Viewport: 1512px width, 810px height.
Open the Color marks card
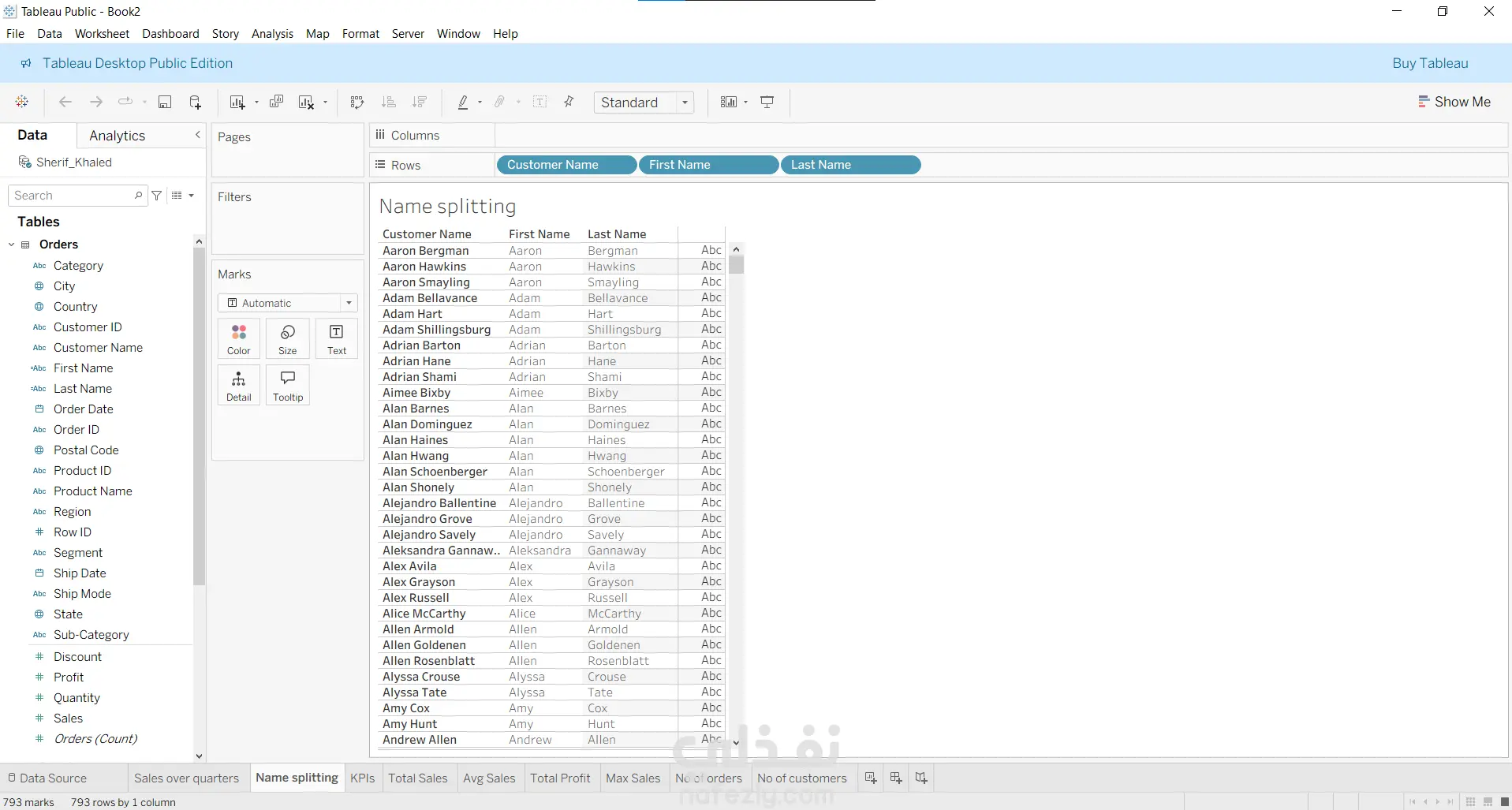(239, 339)
